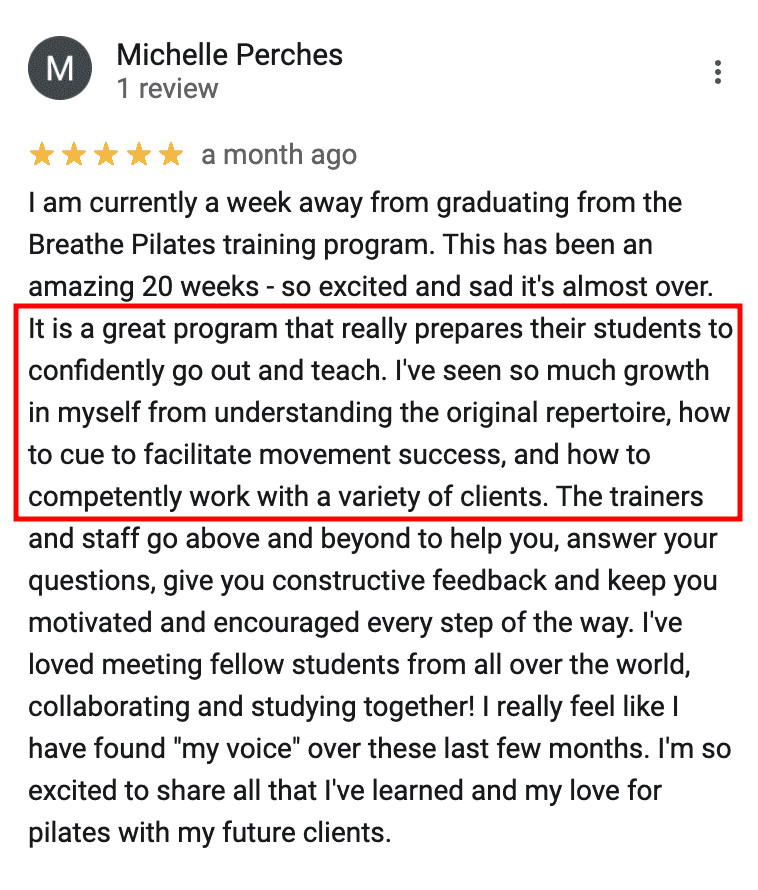
Task: Click the fourth gold rating star
Action: pyautogui.click(x=139, y=154)
